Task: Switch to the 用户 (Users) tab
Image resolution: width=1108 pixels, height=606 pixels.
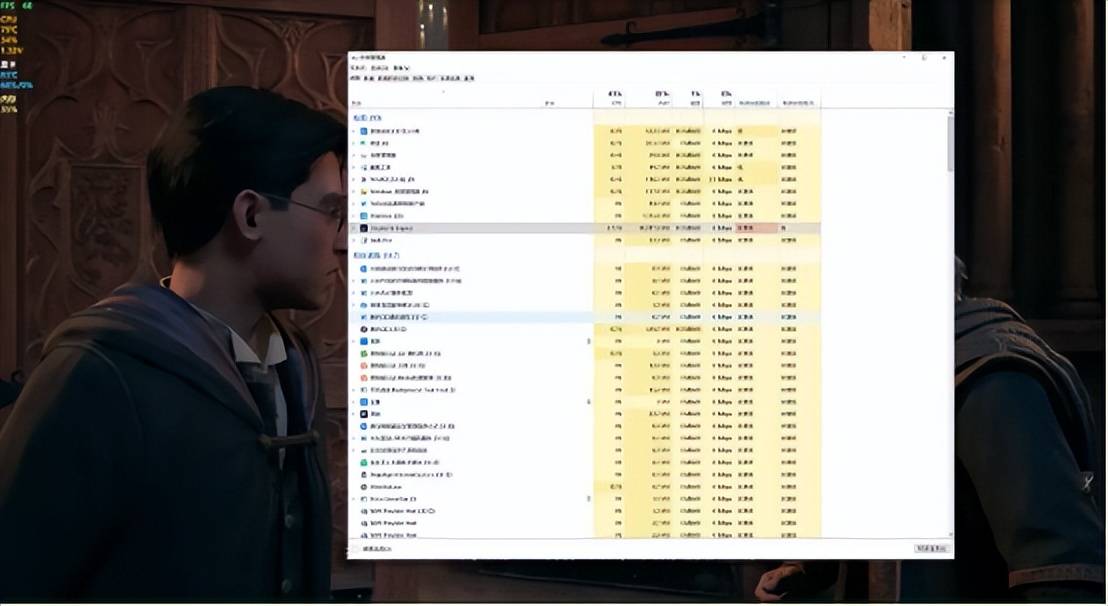Action: [432, 78]
